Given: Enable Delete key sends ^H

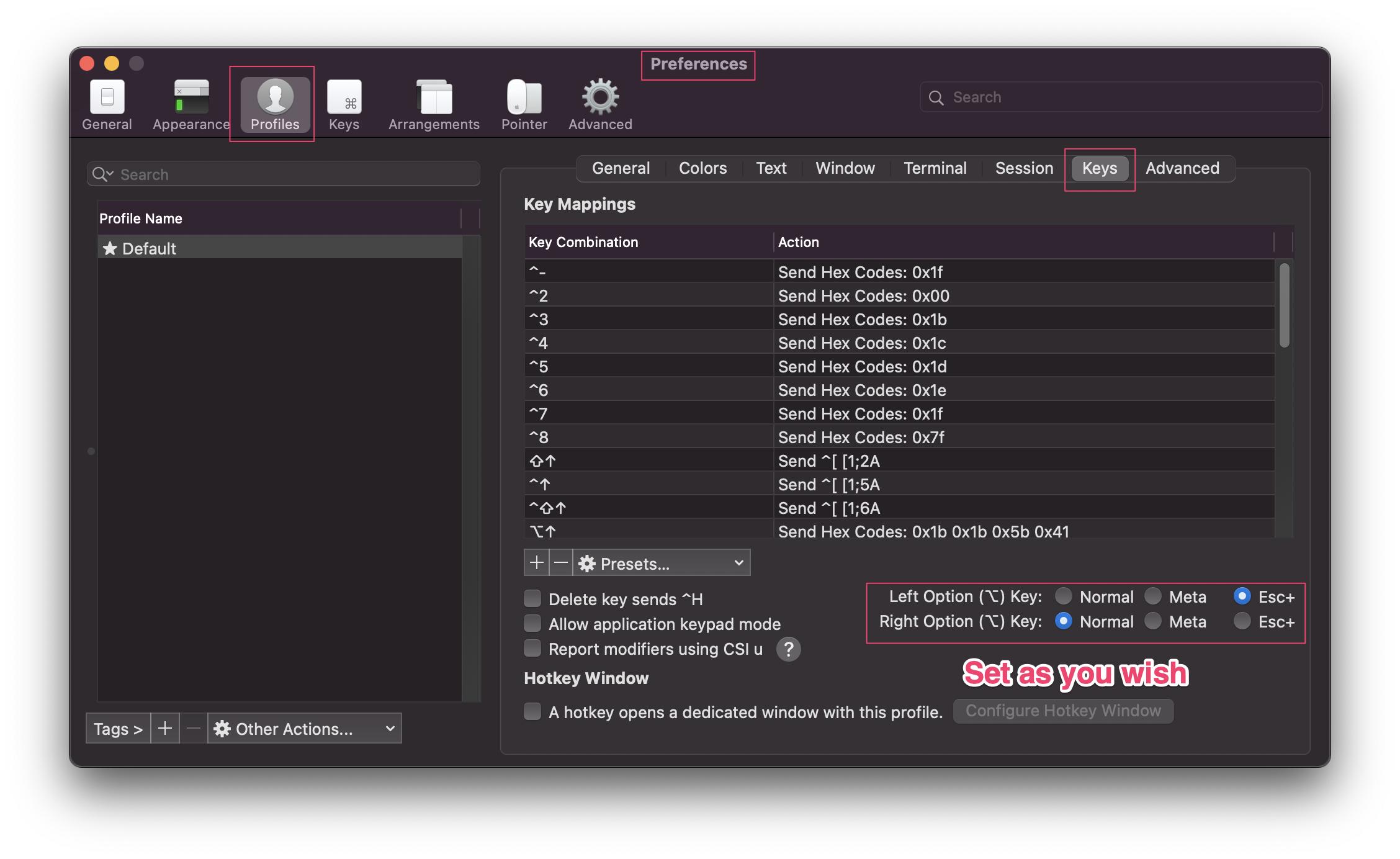Looking at the screenshot, I should tap(532, 599).
